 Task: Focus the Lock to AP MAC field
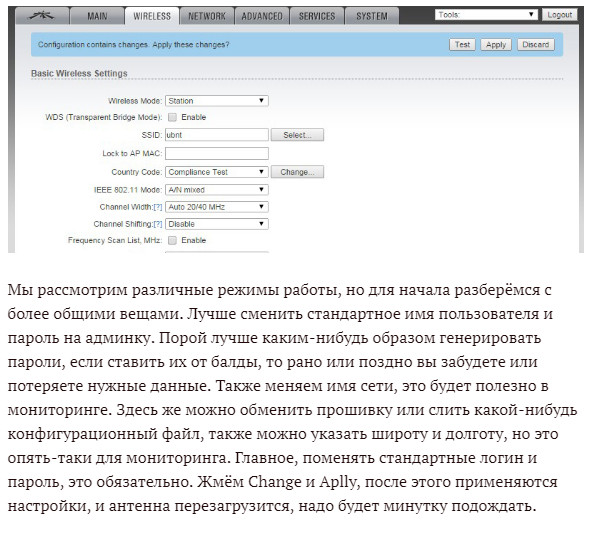click(x=217, y=153)
